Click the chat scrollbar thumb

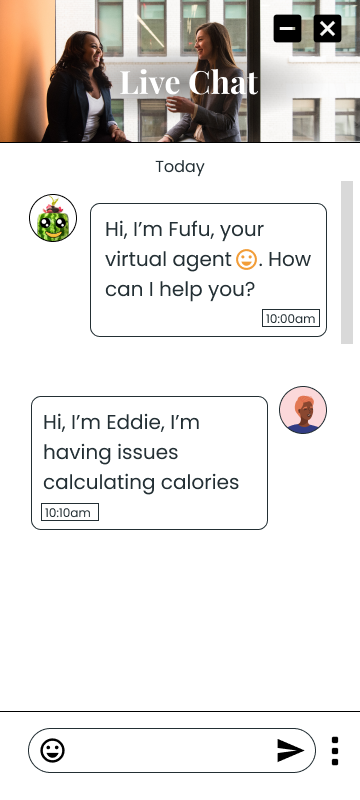pyautogui.click(x=347, y=262)
